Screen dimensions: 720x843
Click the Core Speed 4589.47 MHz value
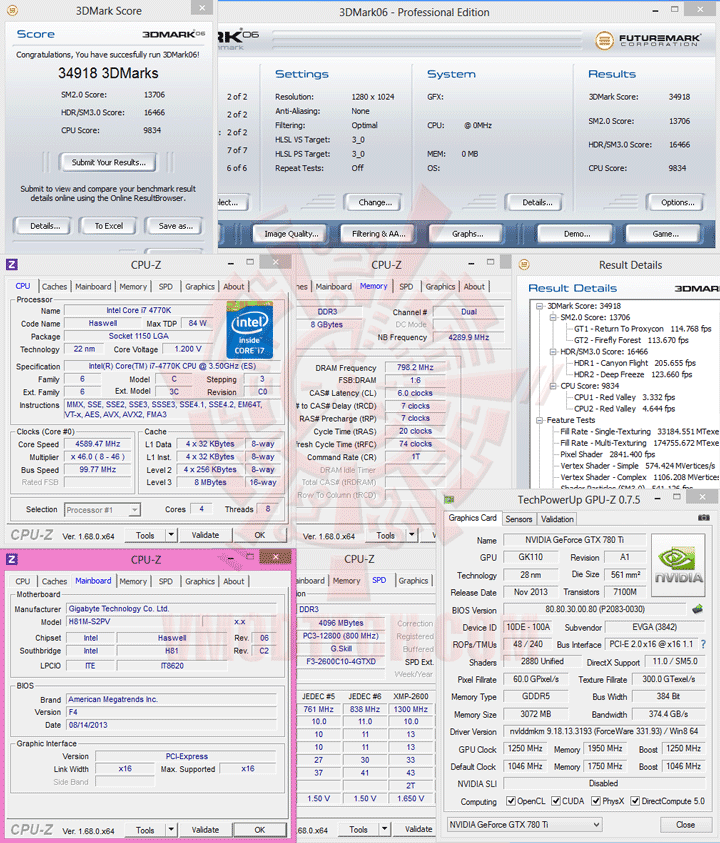97,444
